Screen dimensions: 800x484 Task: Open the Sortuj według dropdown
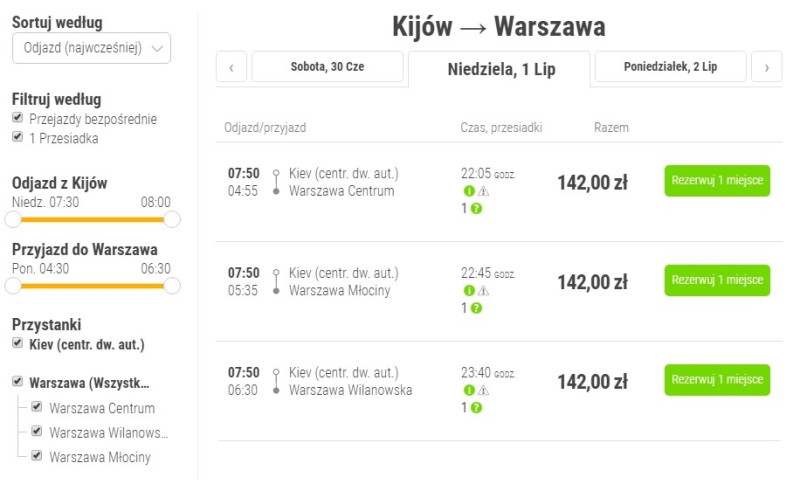[91, 48]
